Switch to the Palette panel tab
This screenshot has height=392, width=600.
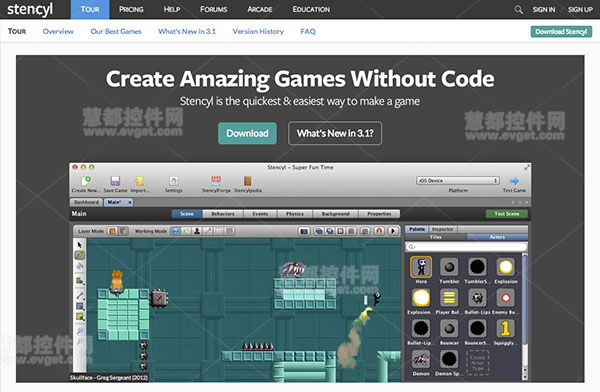(417, 229)
